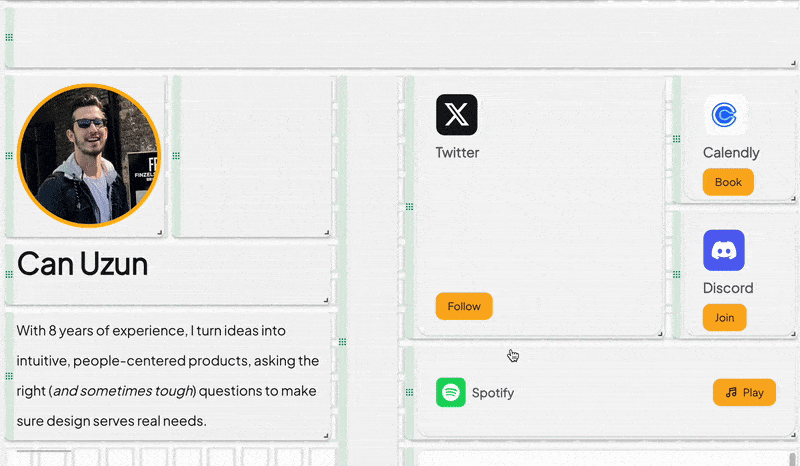Click resize corner of the Discord card

tap(793, 334)
